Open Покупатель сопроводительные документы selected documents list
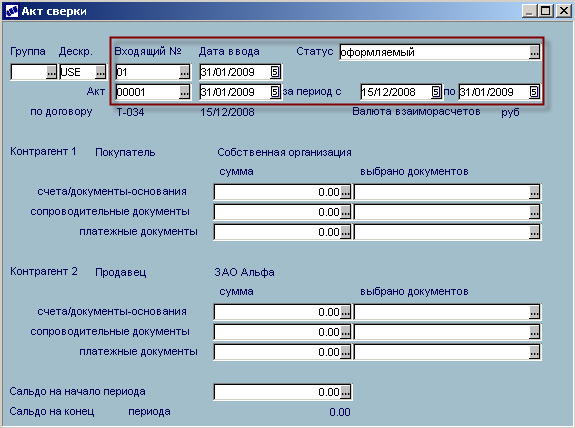575x428 pixels. (x=535, y=212)
